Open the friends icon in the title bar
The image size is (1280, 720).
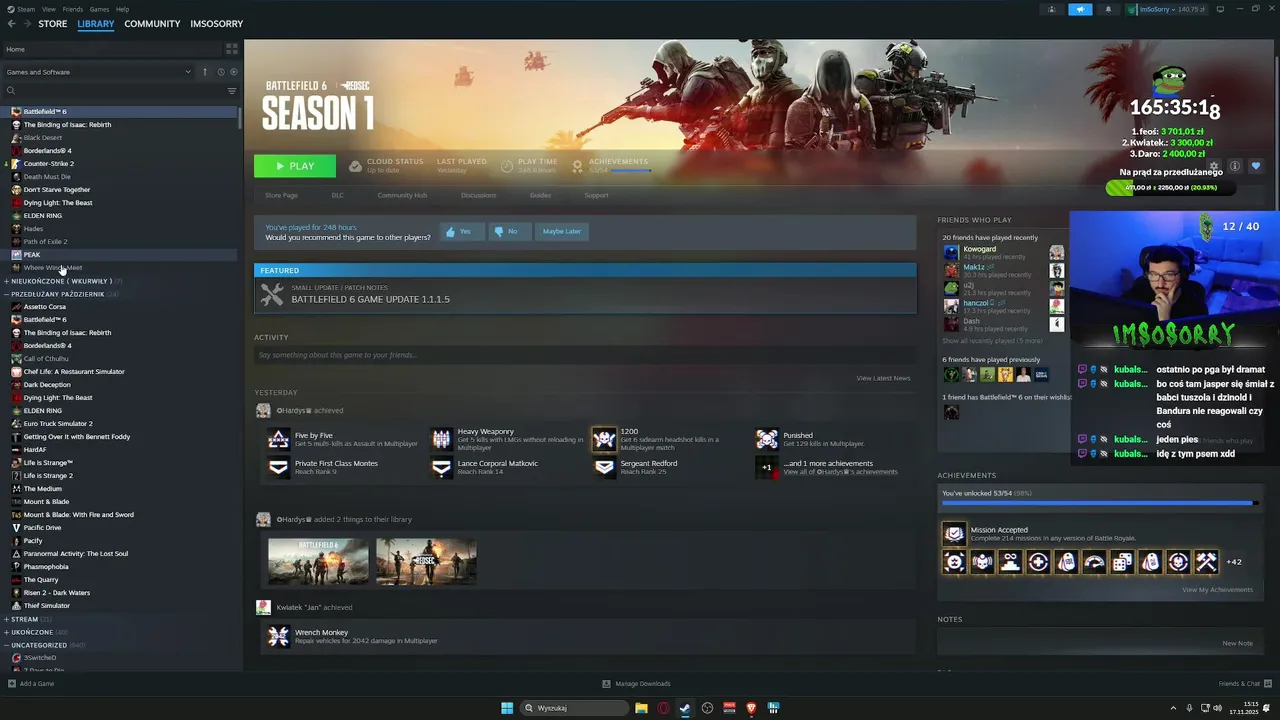click(x=1051, y=9)
